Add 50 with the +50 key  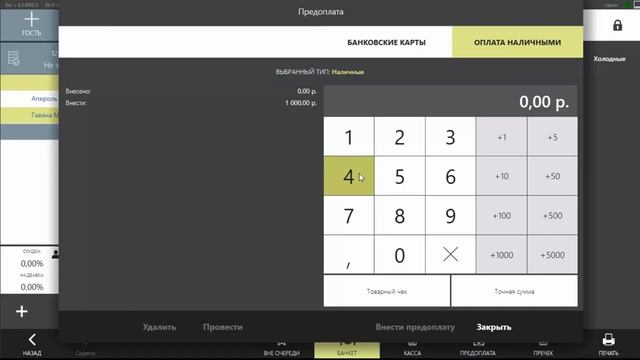pyautogui.click(x=552, y=176)
